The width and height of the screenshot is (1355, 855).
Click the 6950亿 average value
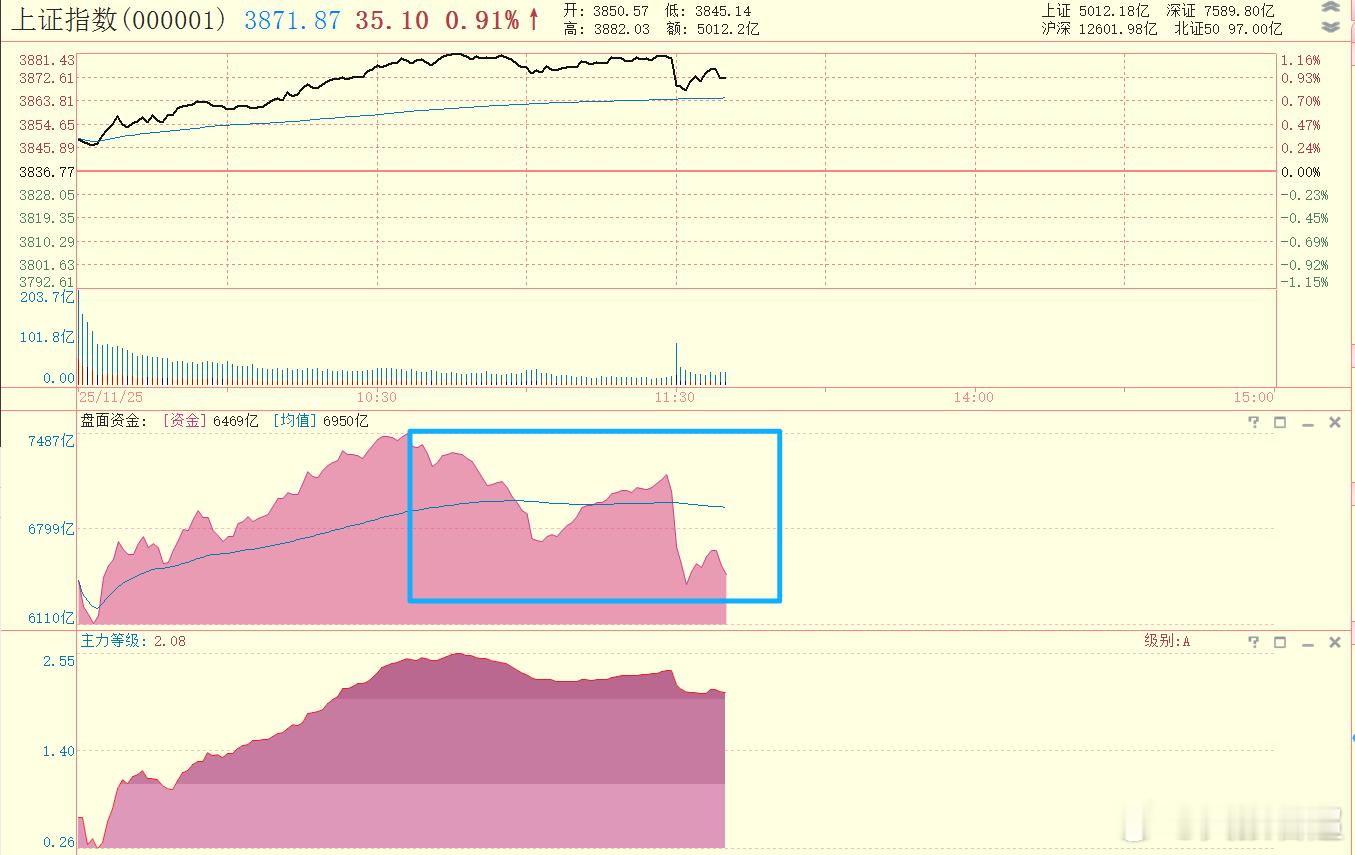tap(345, 422)
